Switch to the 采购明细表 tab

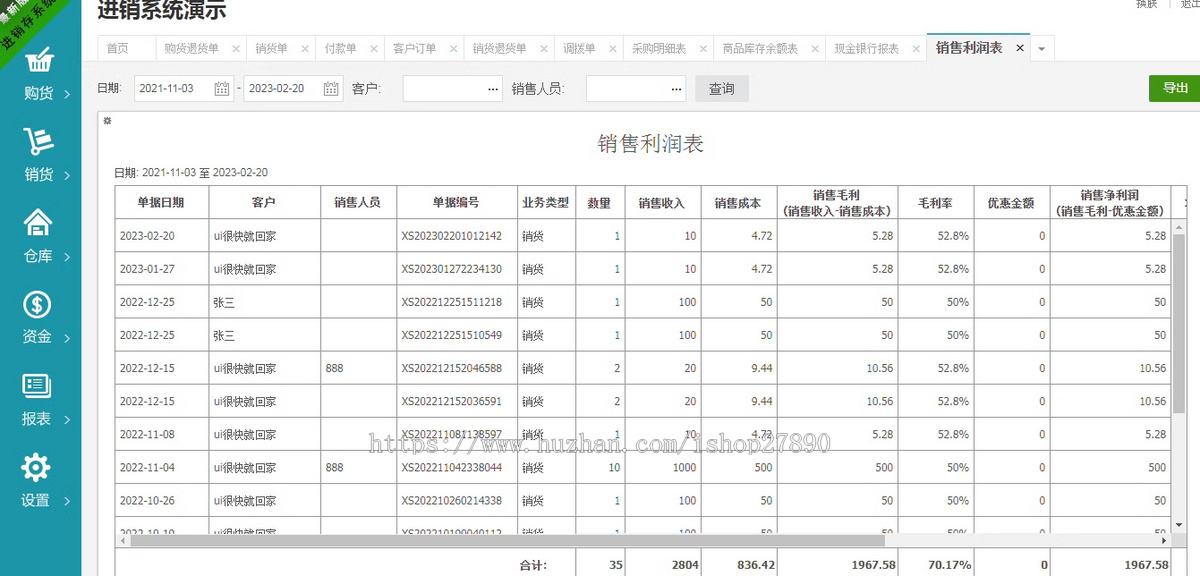(659, 48)
